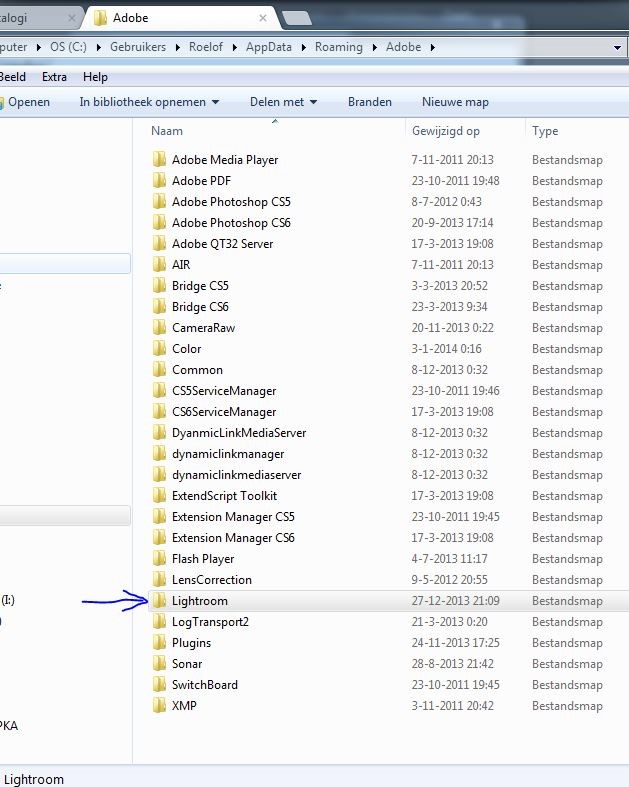Image resolution: width=629 pixels, height=787 pixels.
Task: Go to AppData in the address path
Action: click(x=269, y=47)
